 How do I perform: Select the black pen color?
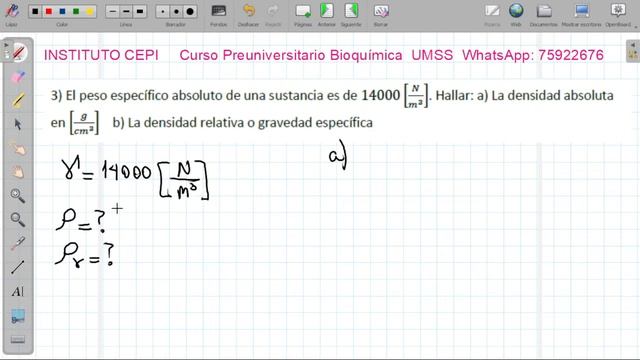tap(35, 11)
